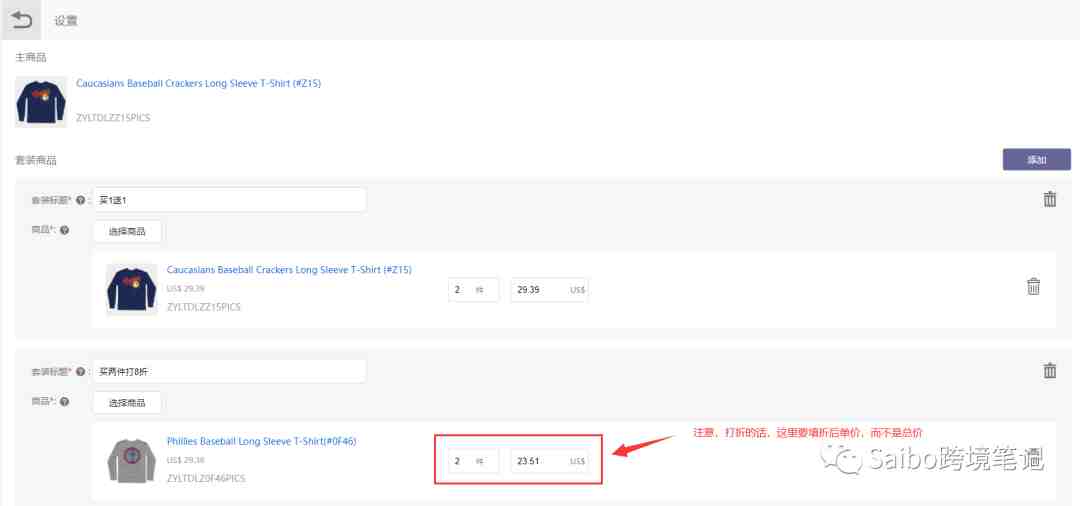Click navy shirt thumbnail in 买1送1 bundle
1080x506 pixels.
pos(132,290)
